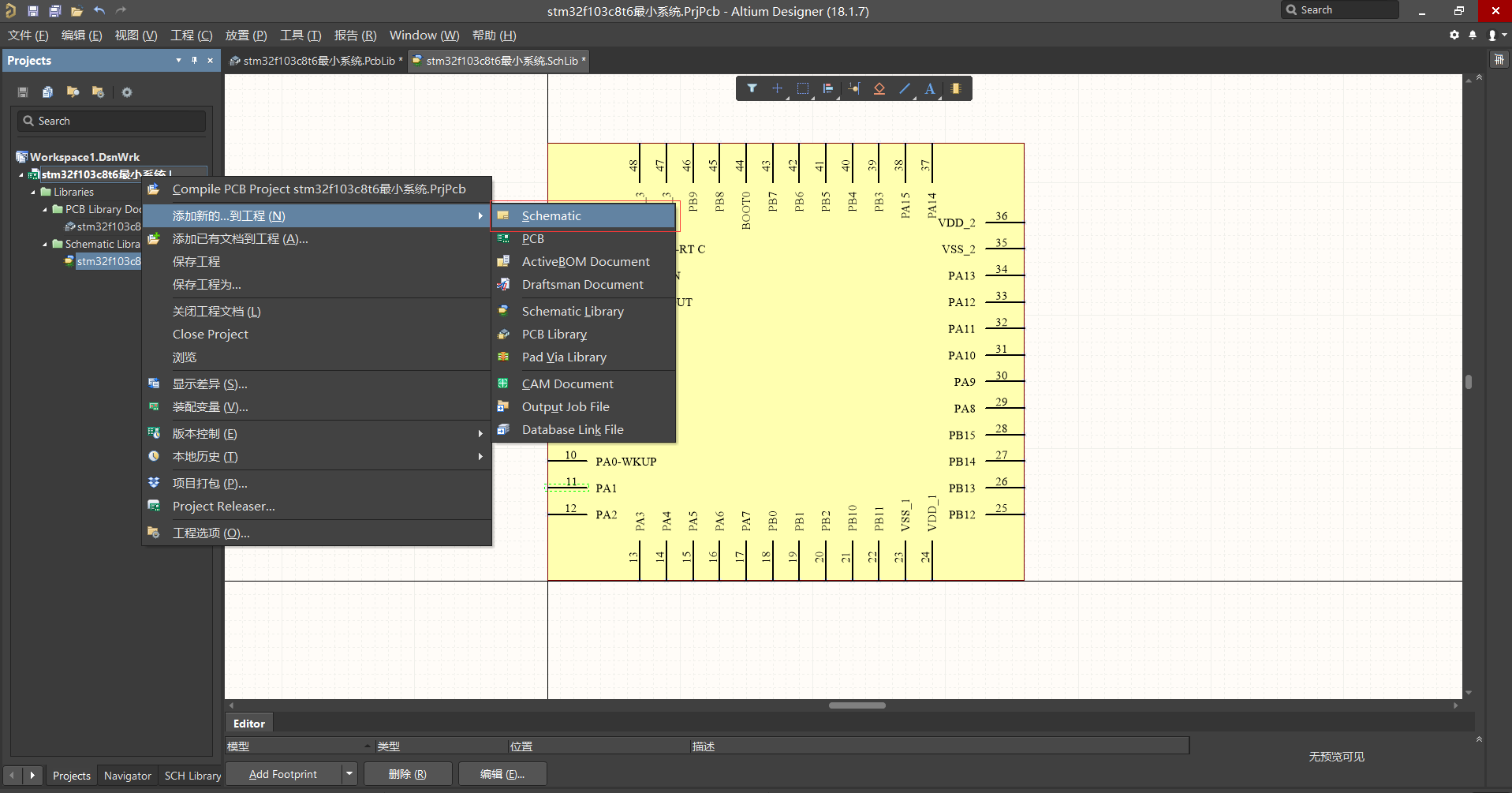Viewport: 1512px width, 793px height.
Task: Collapse the Schematic Library Documents folder
Action: click(45, 244)
